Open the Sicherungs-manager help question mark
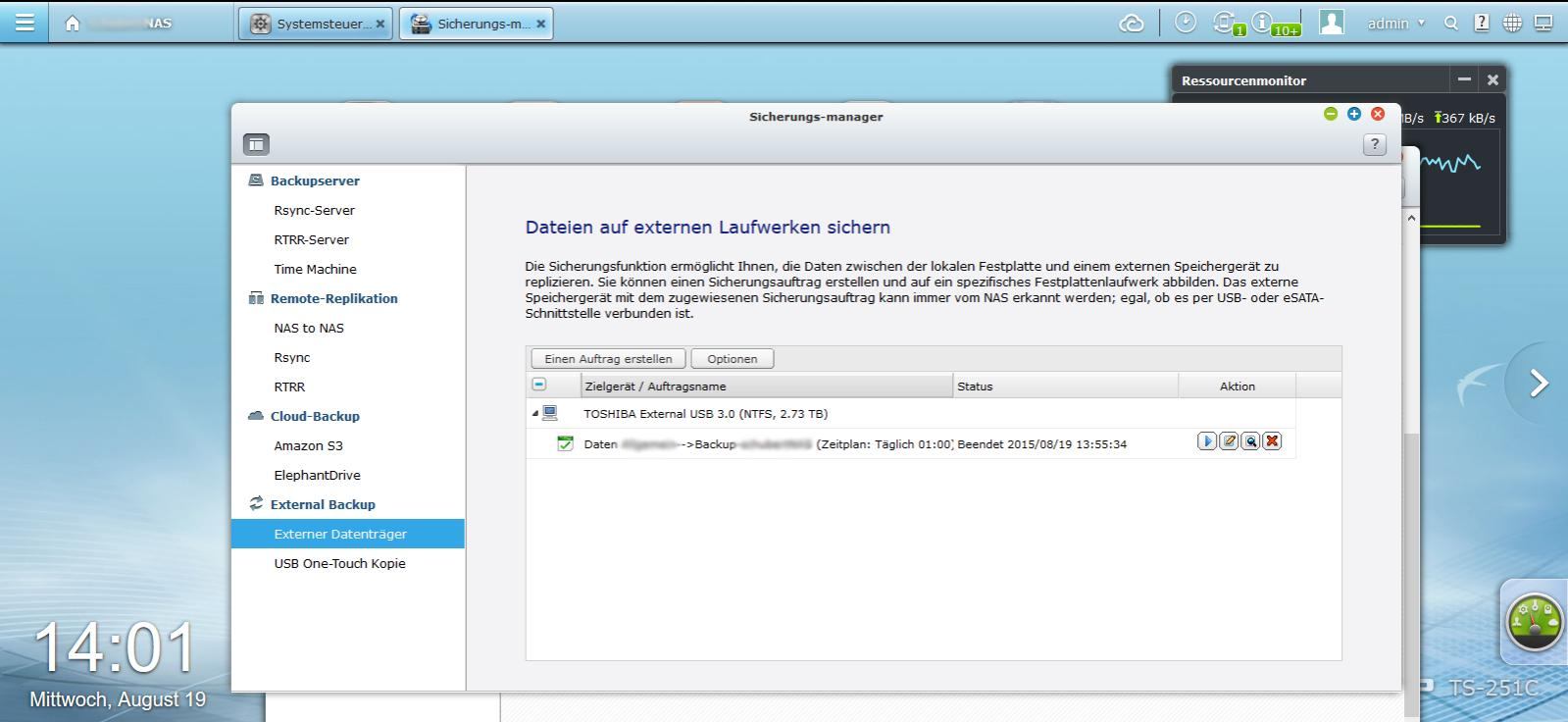 1374,144
